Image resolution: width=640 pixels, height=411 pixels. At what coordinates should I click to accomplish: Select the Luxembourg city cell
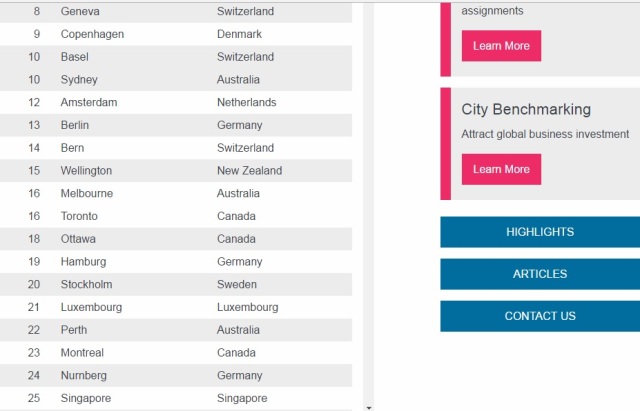pyautogui.click(x=91, y=308)
